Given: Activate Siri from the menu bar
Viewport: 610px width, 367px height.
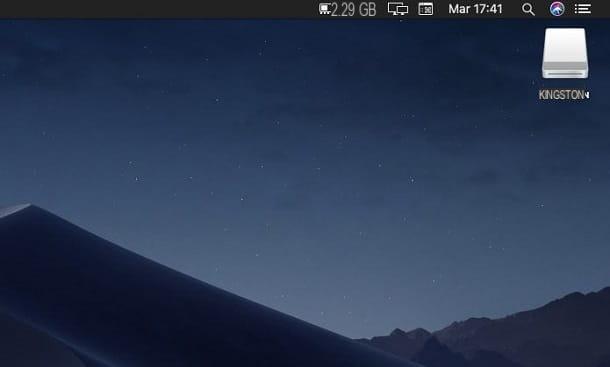Looking at the screenshot, I should pyautogui.click(x=557, y=9).
